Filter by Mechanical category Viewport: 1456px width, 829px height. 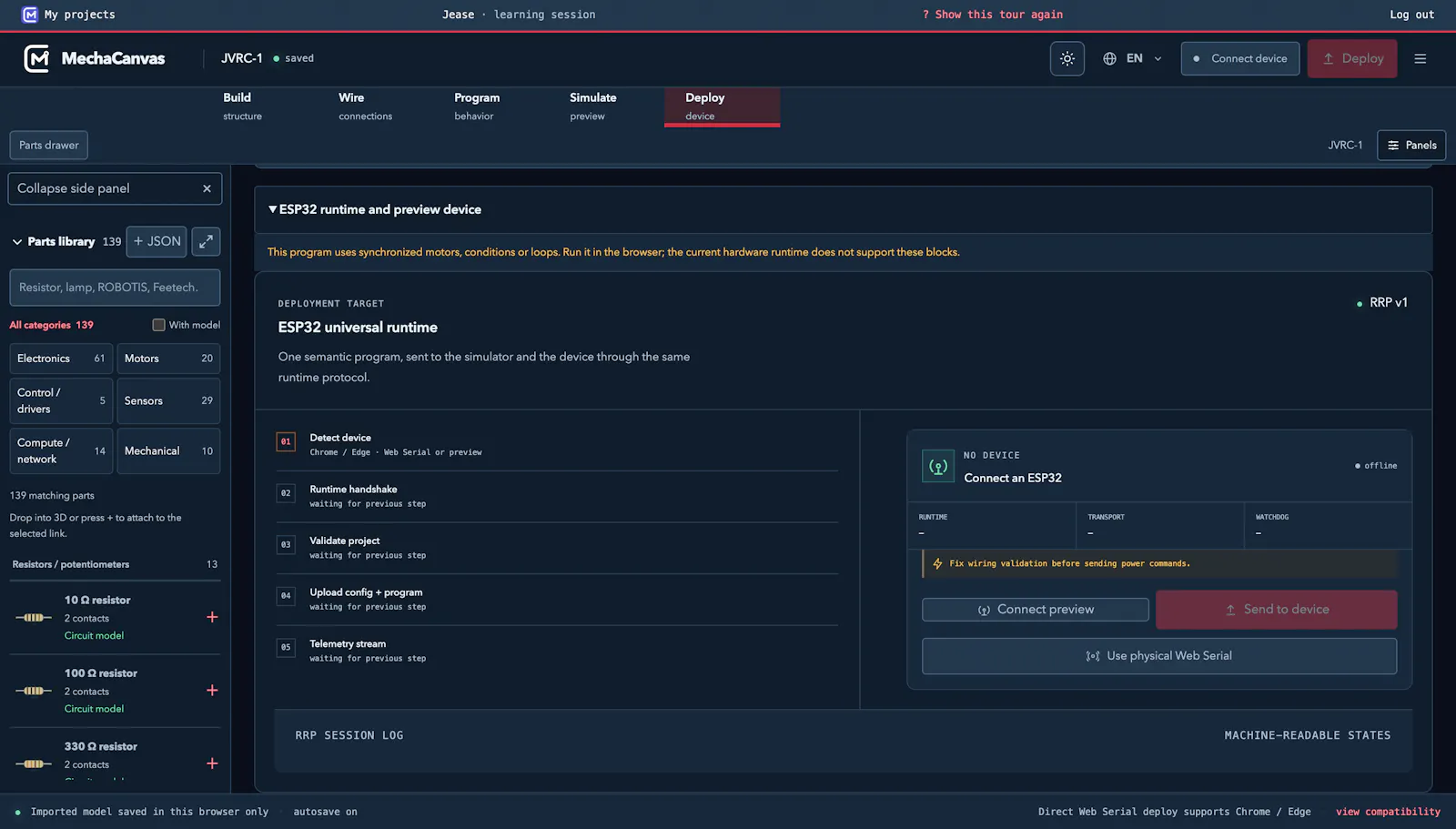[x=168, y=450]
